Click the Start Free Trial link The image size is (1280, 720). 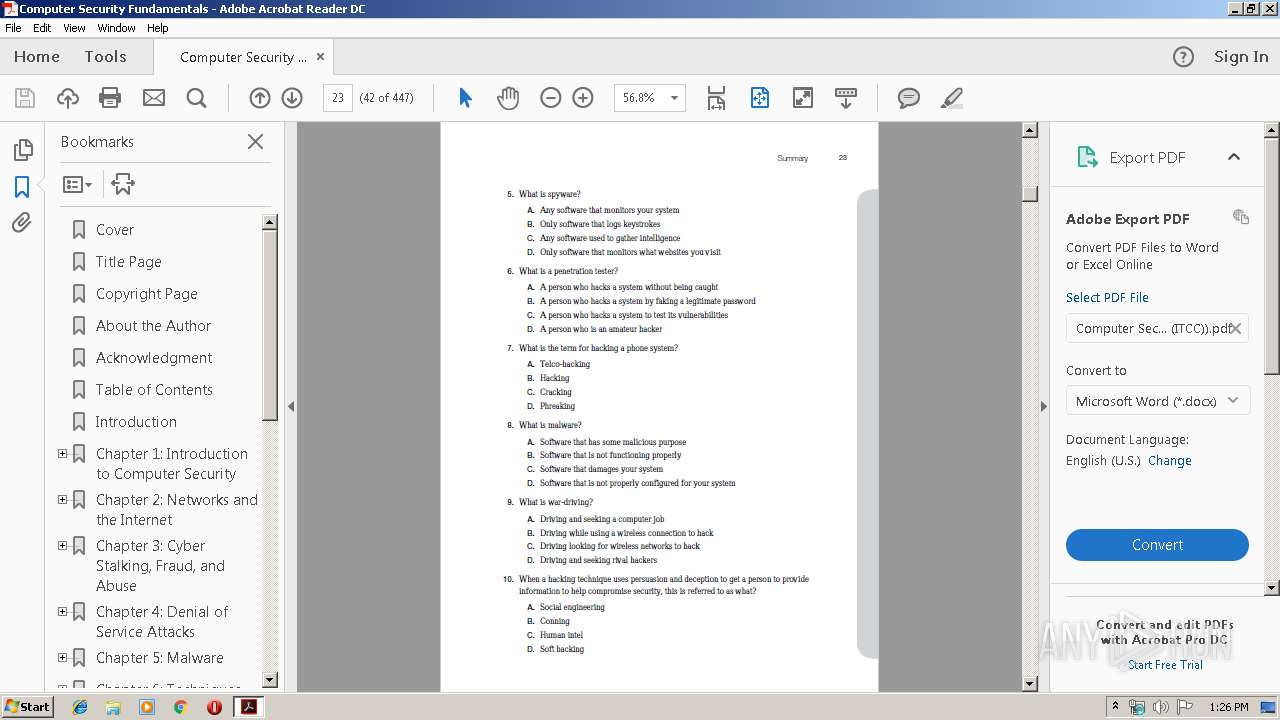(x=1166, y=664)
